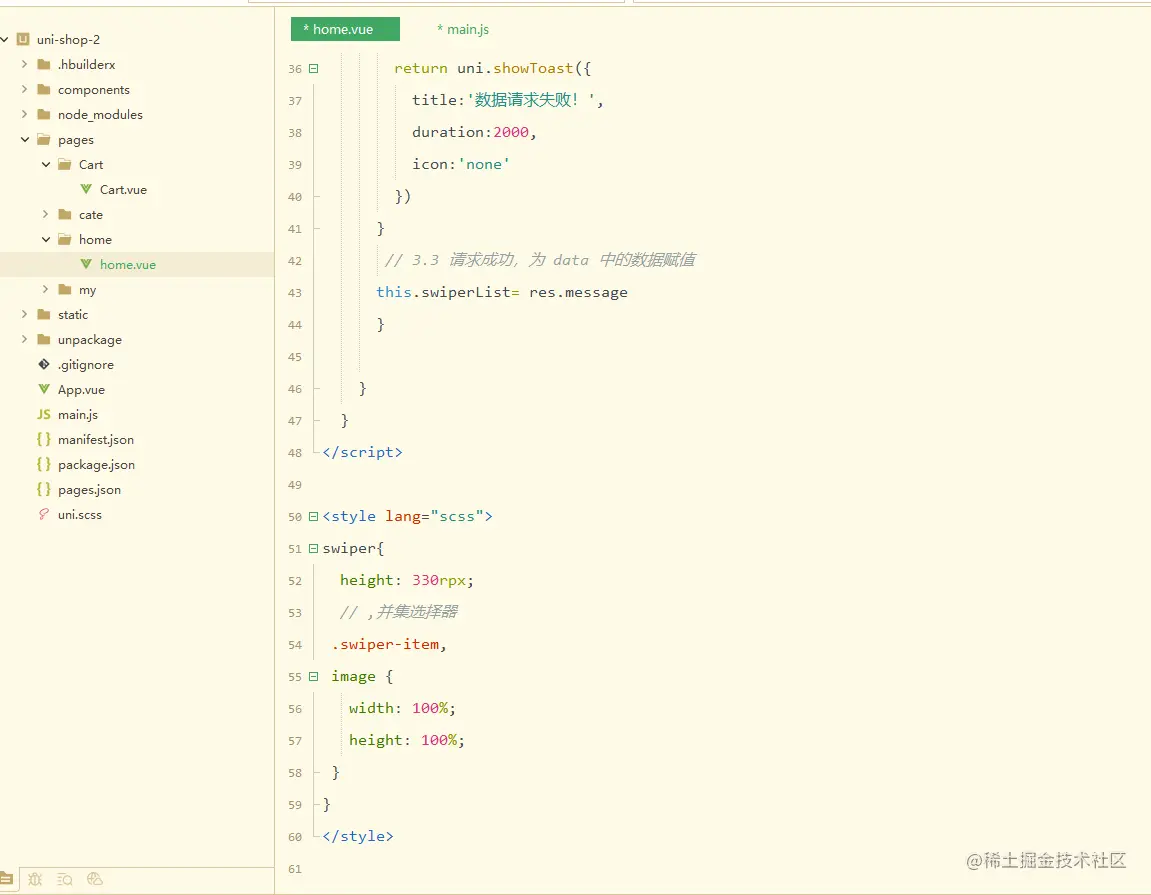Expand the cate folder arrow
Screen dimensions: 1151x895
[x=46, y=214]
